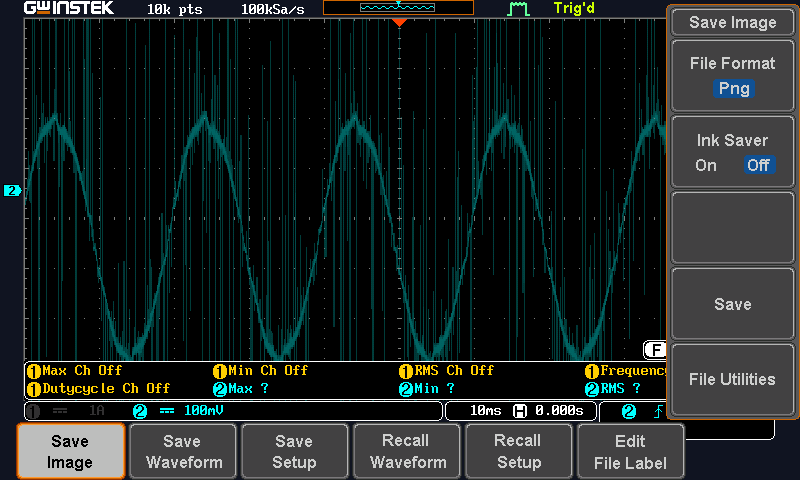This screenshot has height=480, width=800.
Task: Turn Ink Saver On
Action: [x=706, y=165]
